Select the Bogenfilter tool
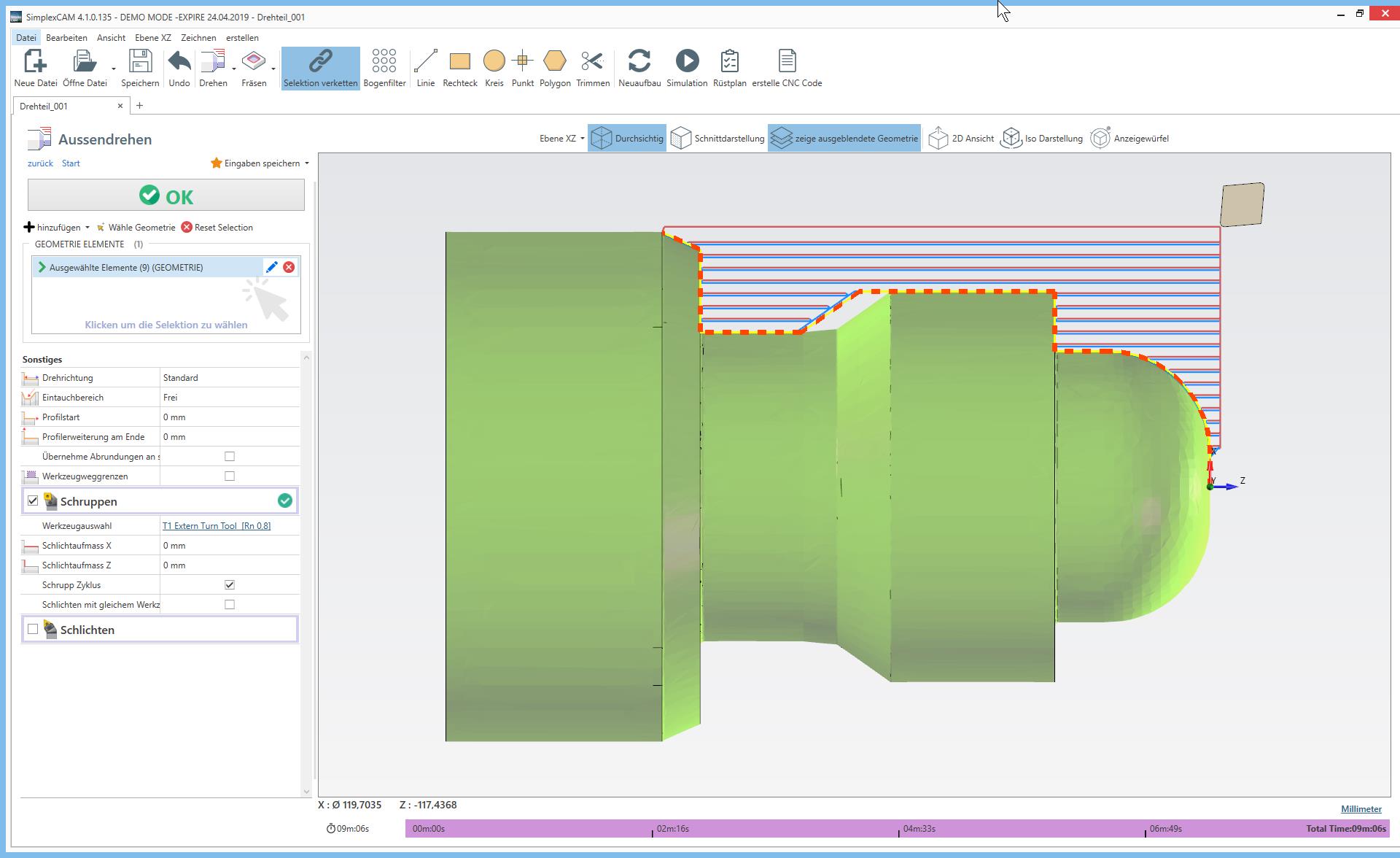Screen dimensions: 1400x858 point(384,61)
